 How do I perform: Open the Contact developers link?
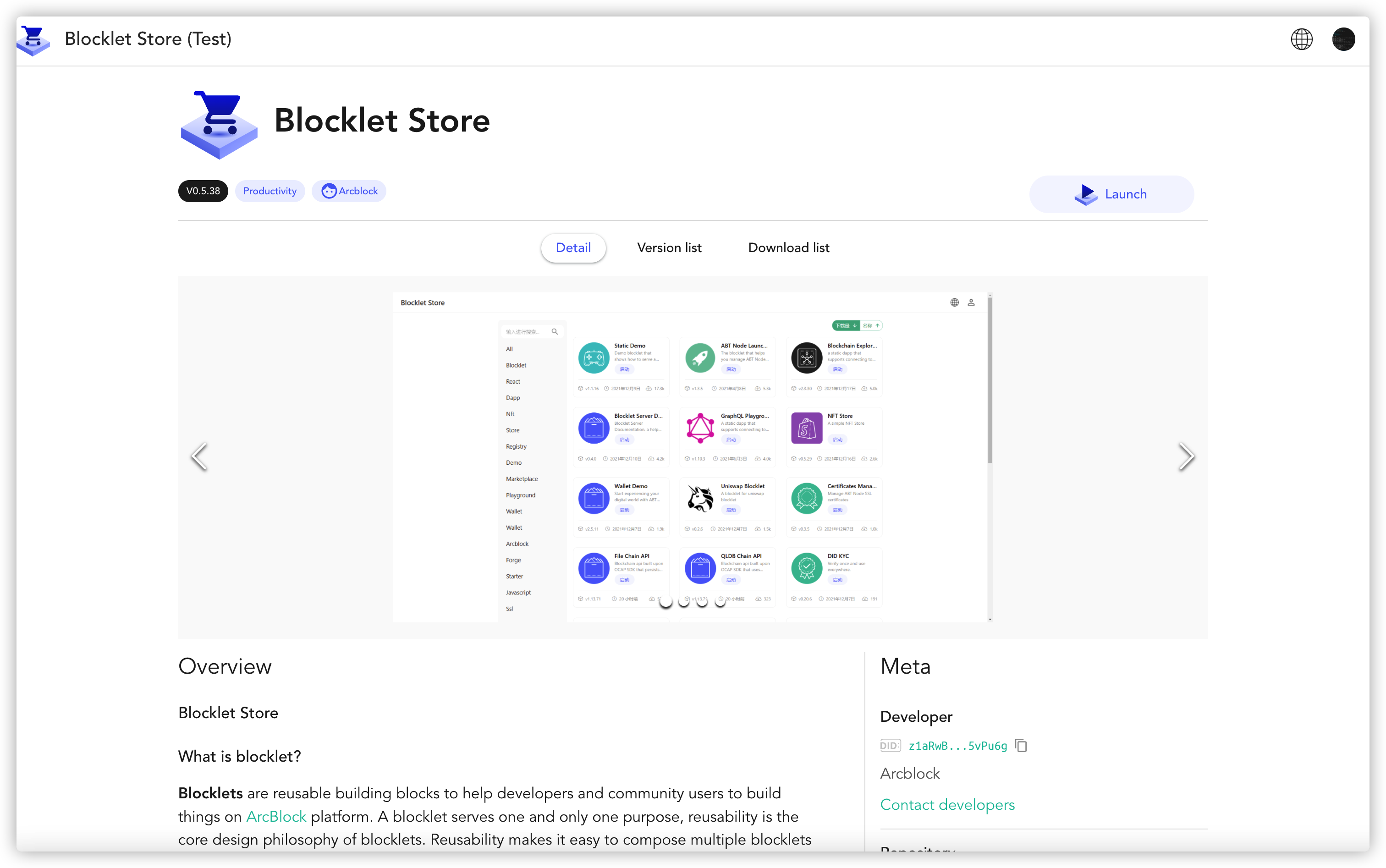(947, 804)
